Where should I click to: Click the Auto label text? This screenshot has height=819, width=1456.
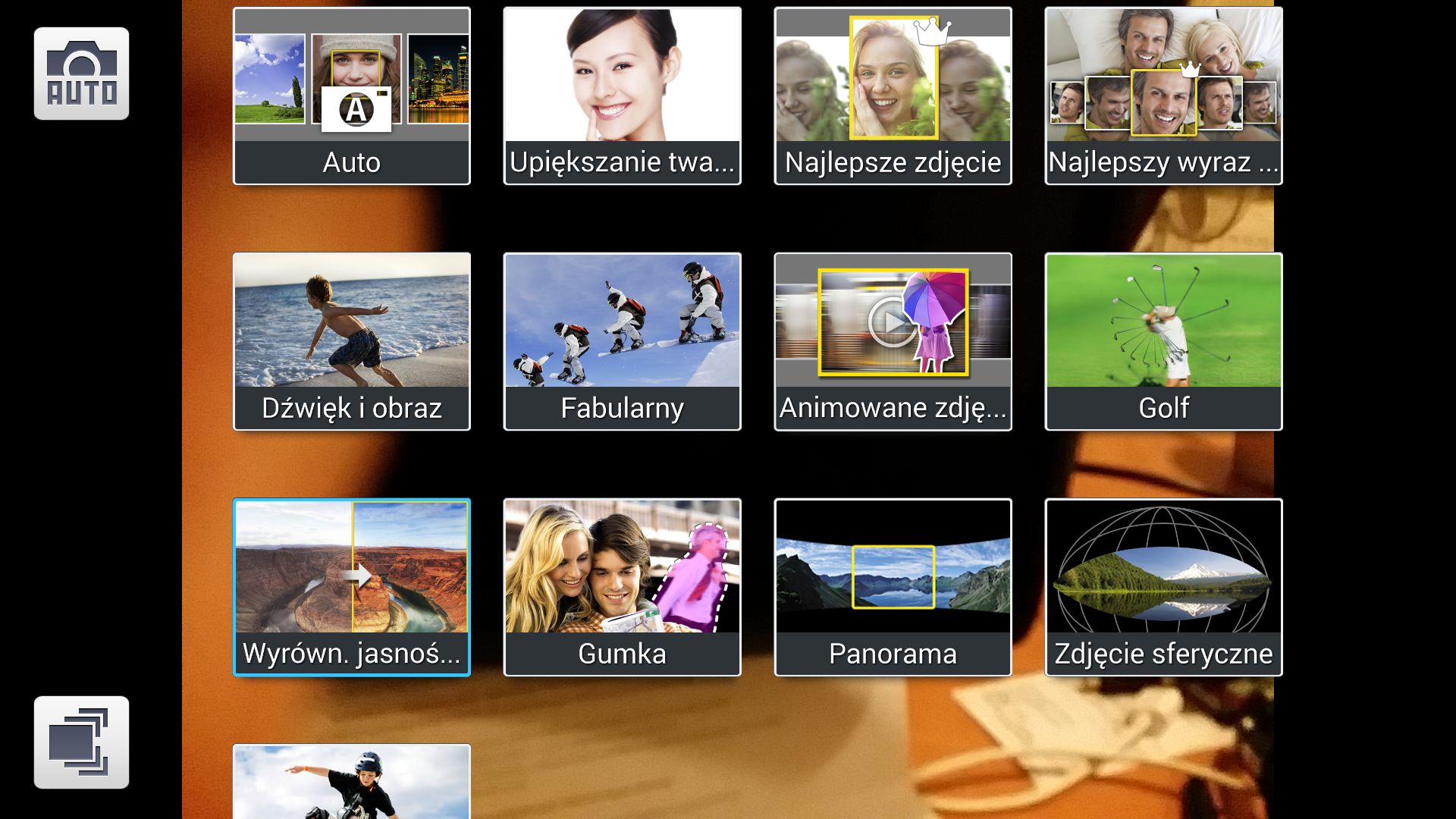[351, 162]
